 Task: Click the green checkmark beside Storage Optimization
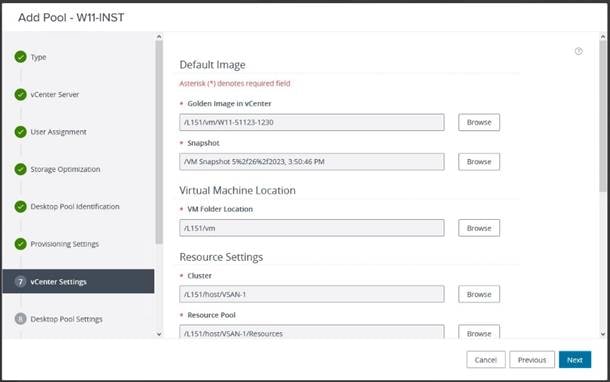(x=21, y=169)
